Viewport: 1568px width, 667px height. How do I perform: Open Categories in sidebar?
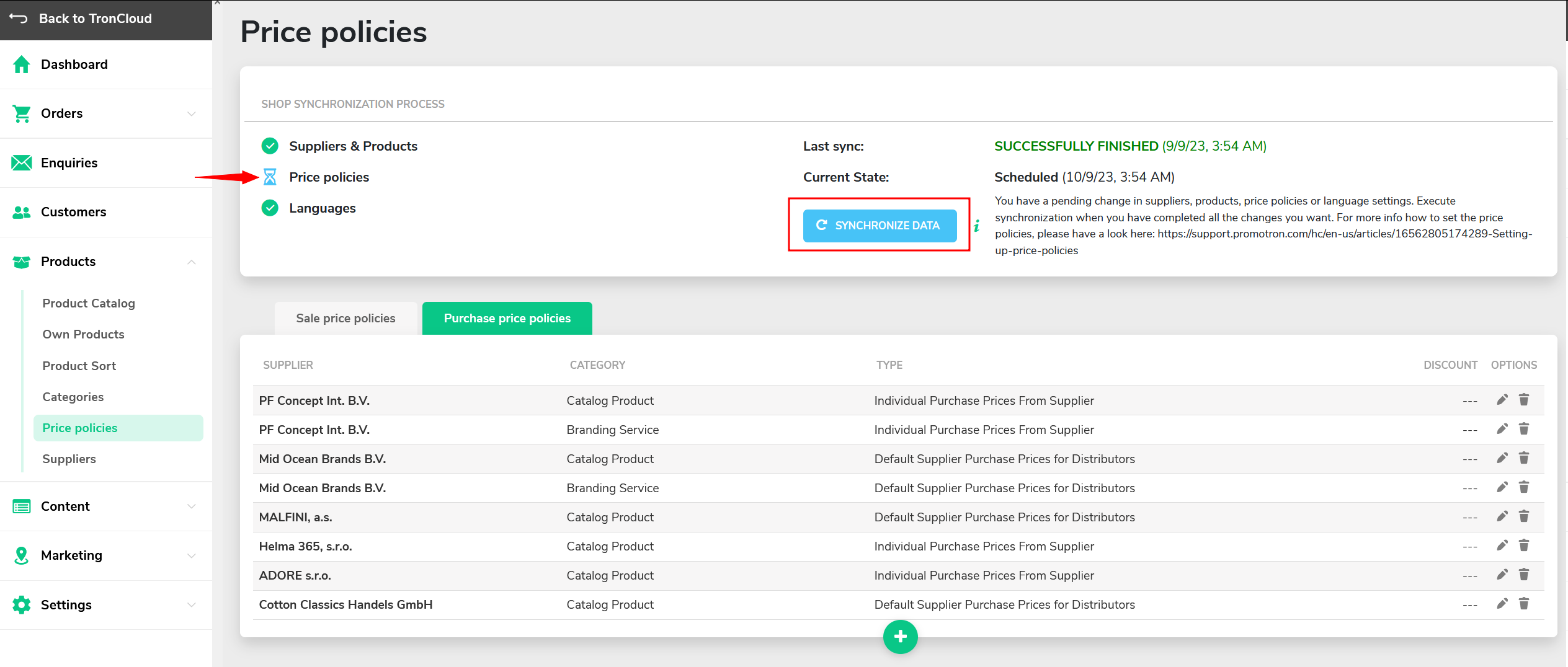click(x=73, y=397)
